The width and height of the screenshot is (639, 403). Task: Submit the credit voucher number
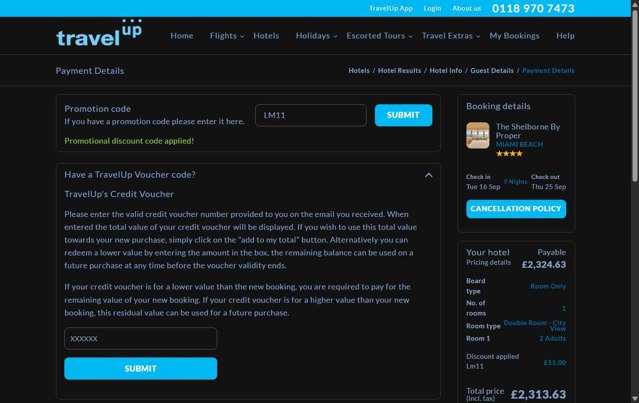point(141,369)
